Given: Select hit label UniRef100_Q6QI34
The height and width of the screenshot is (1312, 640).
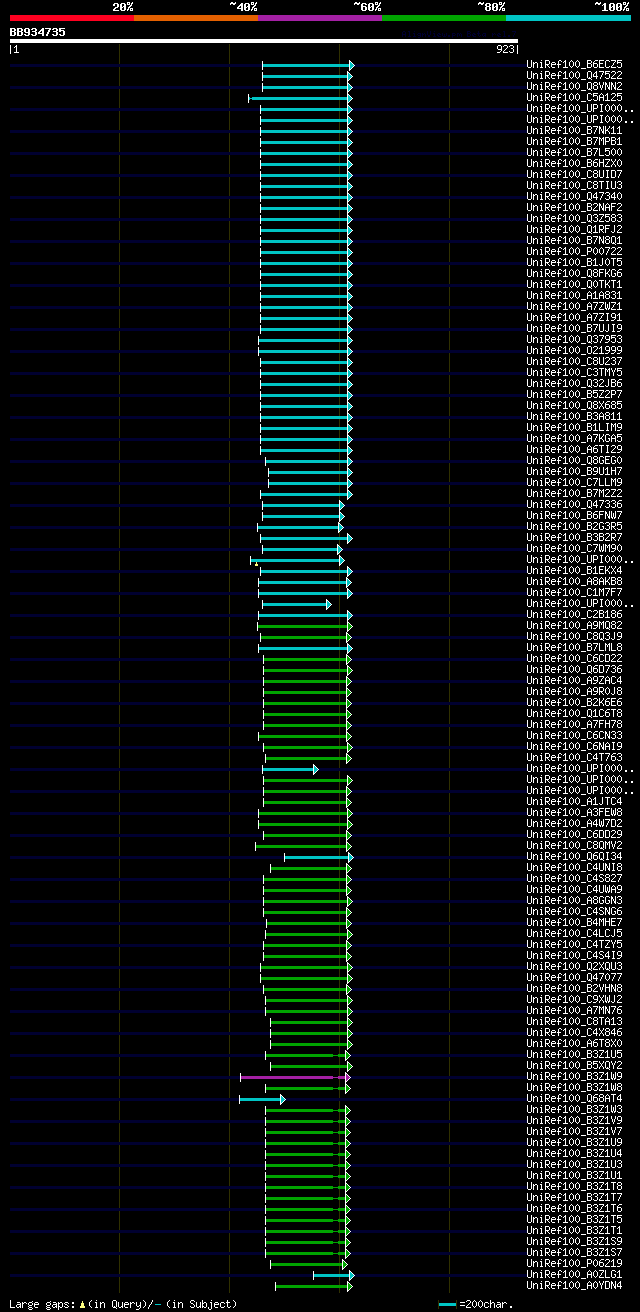Looking at the screenshot, I should tap(576, 856).
